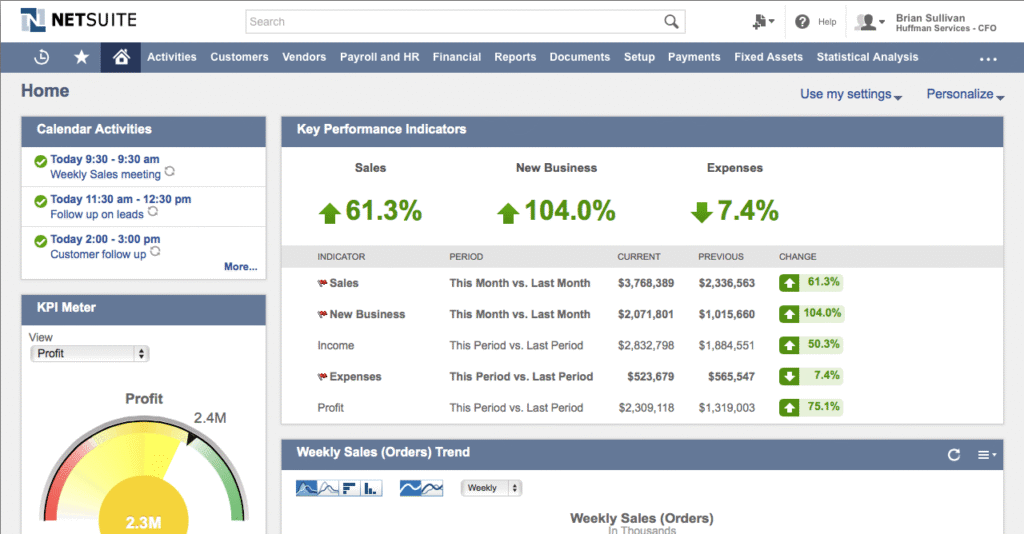This screenshot has width=1024, height=534.
Task: Select the horizontal bar chart type
Action: pos(350,488)
